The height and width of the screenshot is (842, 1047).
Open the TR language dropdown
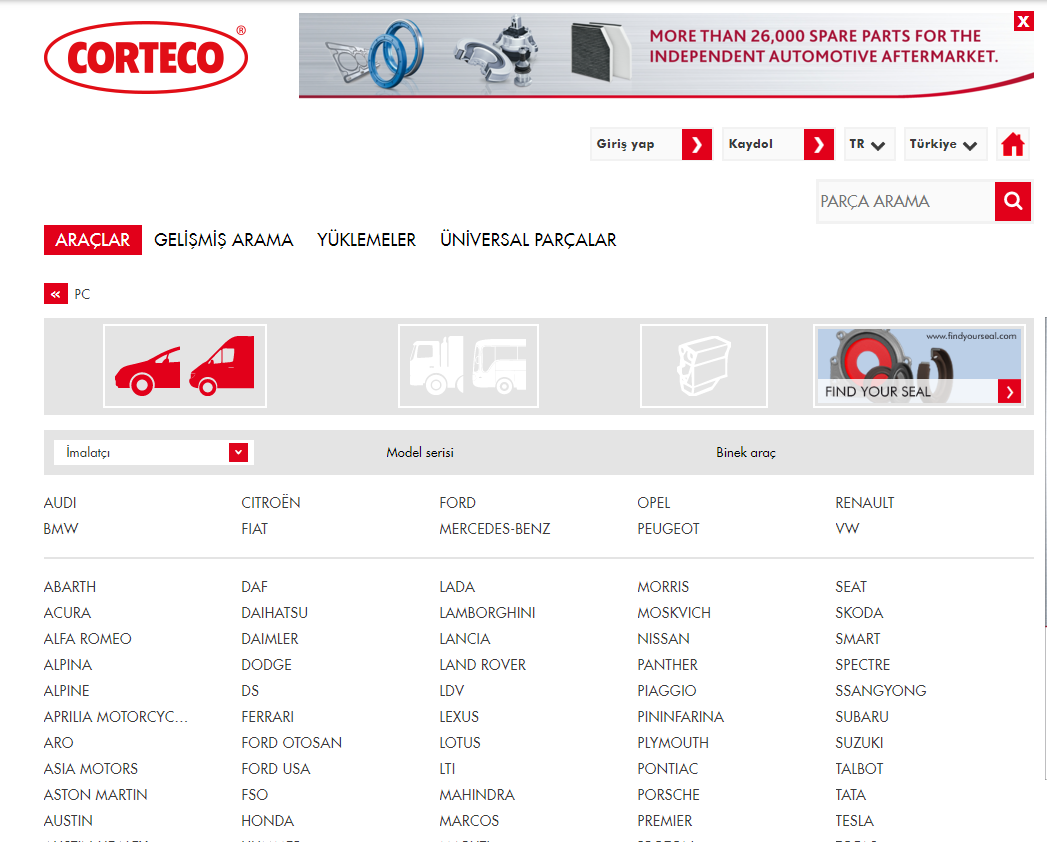[x=867, y=145]
